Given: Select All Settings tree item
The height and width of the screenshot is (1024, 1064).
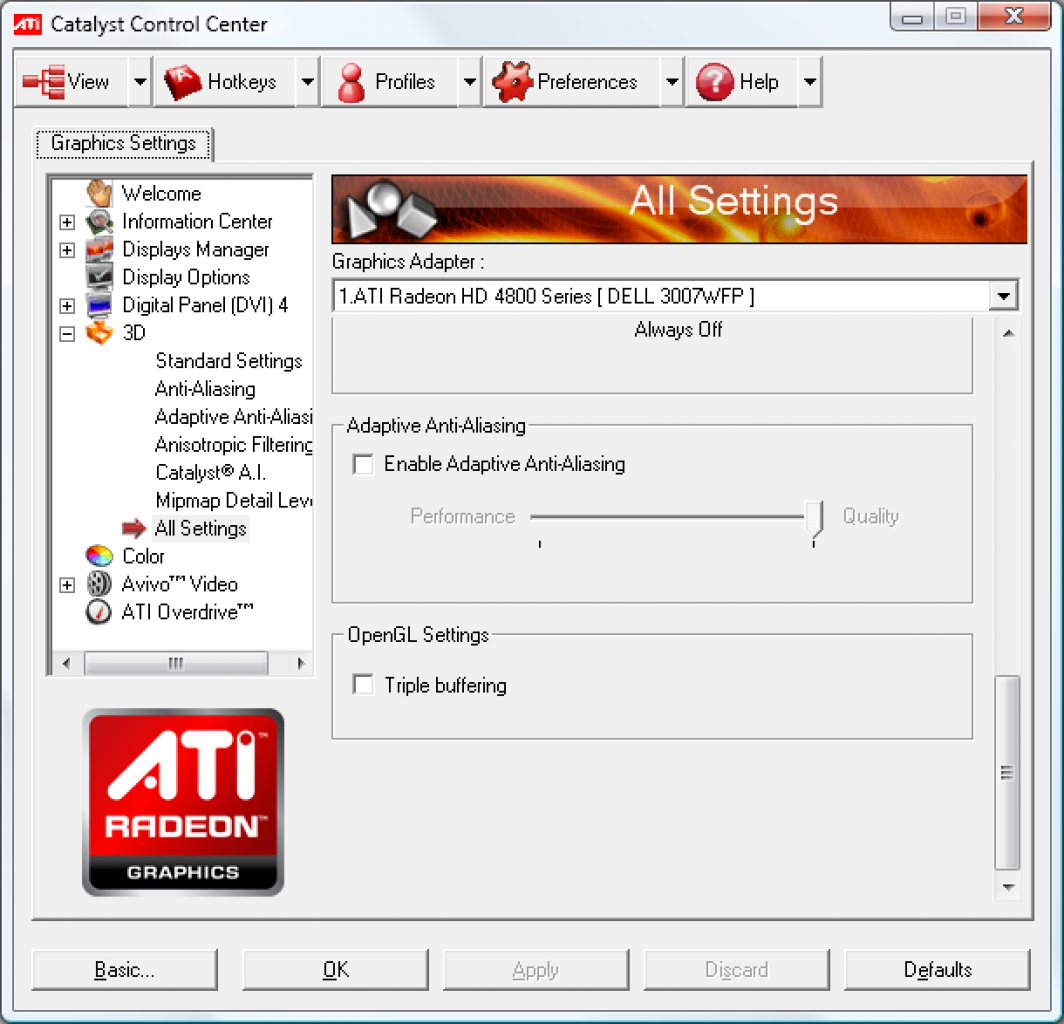Looking at the screenshot, I should pyautogui.click(x=201, y=528).
